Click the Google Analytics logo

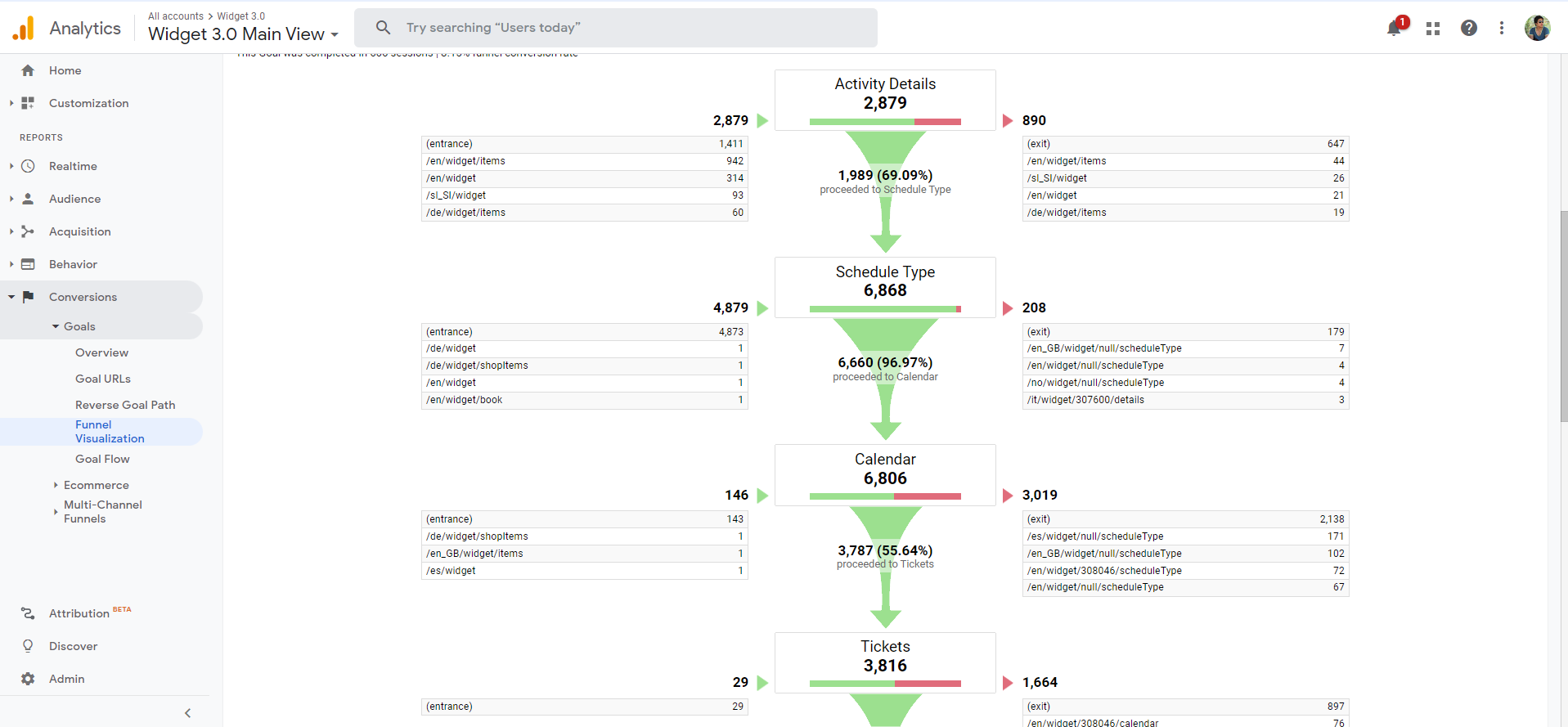[x=24, y=28]
